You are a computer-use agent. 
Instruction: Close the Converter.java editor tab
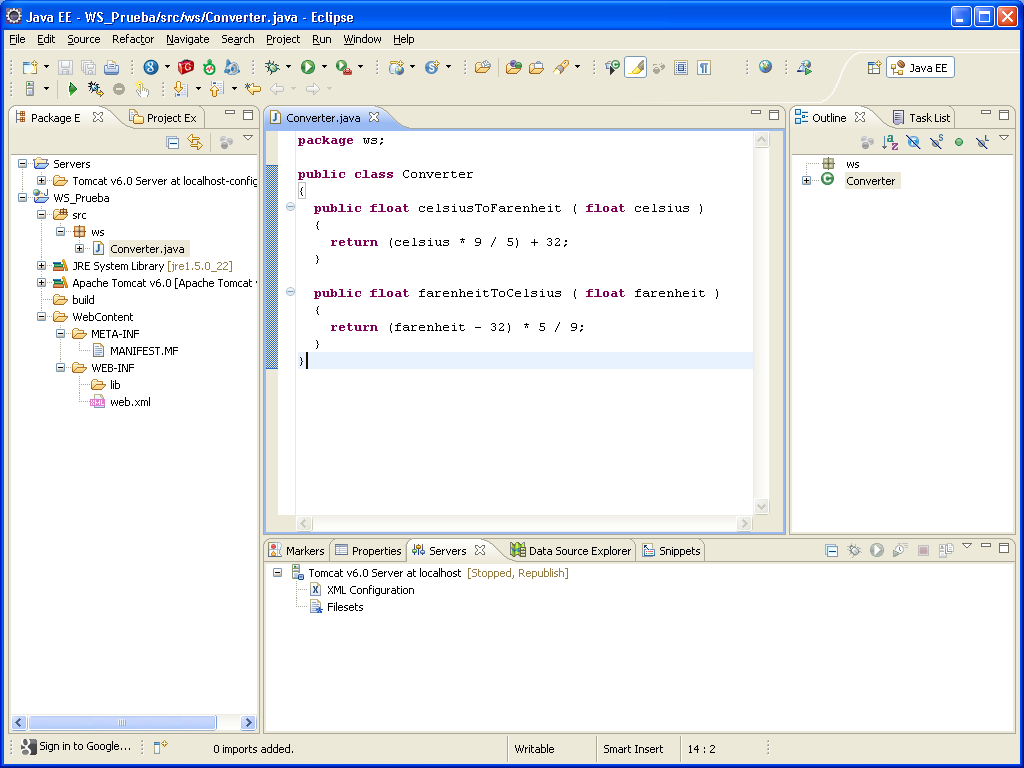point(374,117)
